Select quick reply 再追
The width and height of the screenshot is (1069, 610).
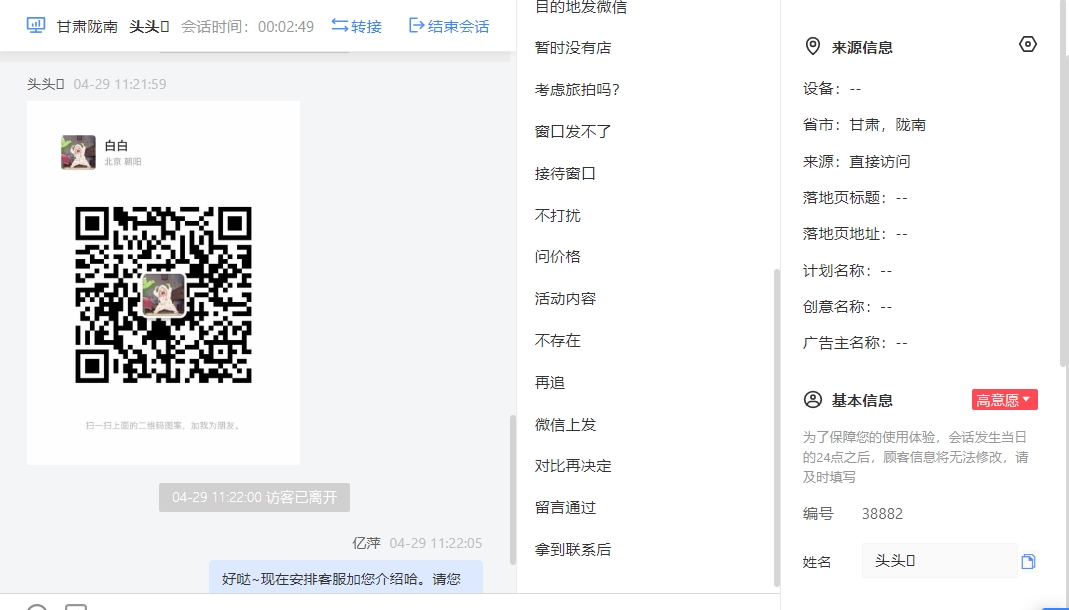click(550, 382)
